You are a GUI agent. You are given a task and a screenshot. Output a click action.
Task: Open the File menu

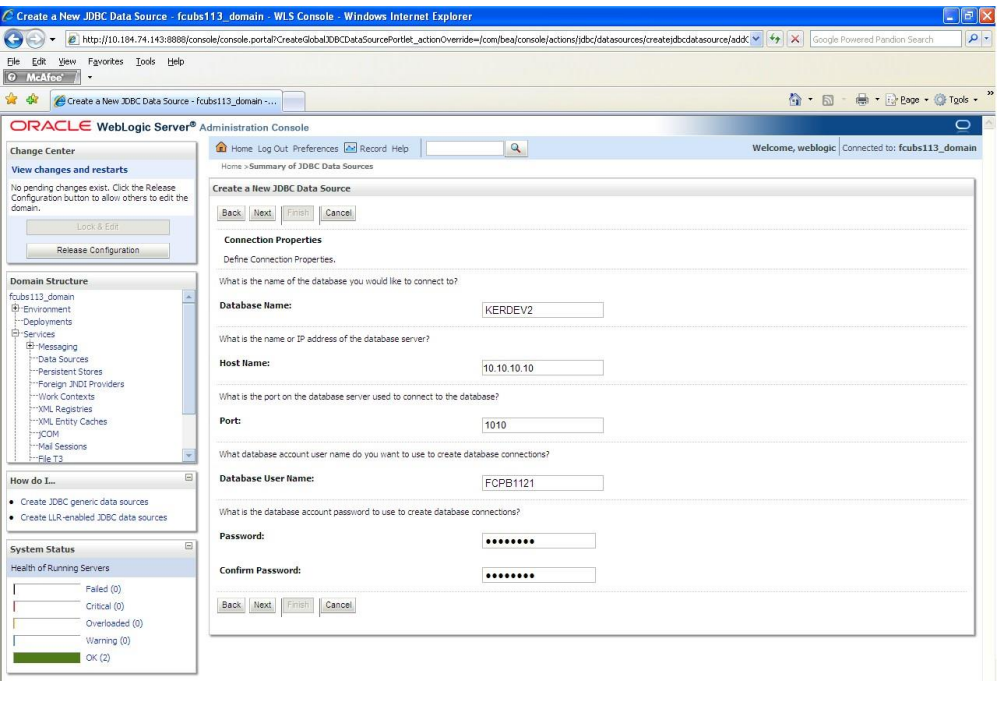(x=13, y=61)
